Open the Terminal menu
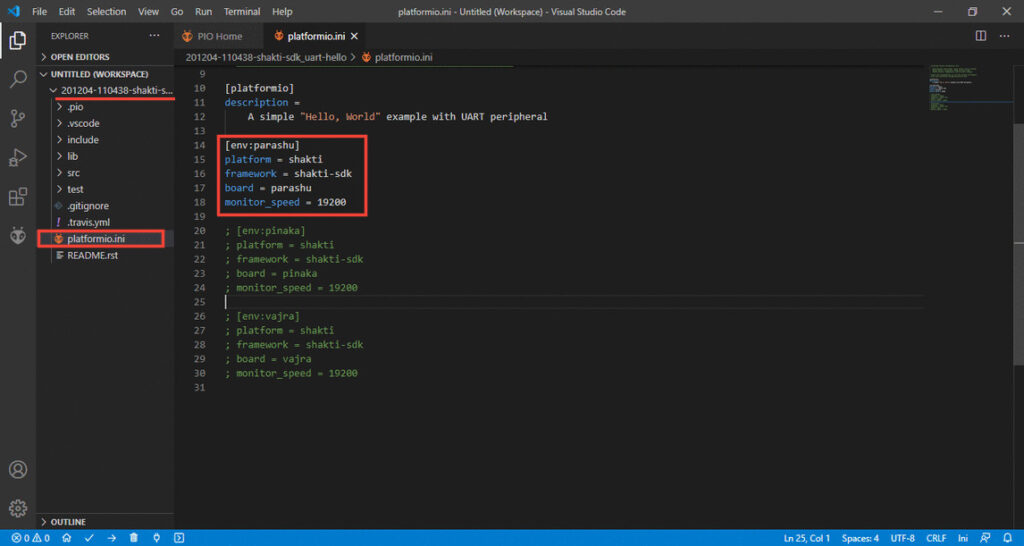This screenshot has height=546, width=1024. point(242,12)
